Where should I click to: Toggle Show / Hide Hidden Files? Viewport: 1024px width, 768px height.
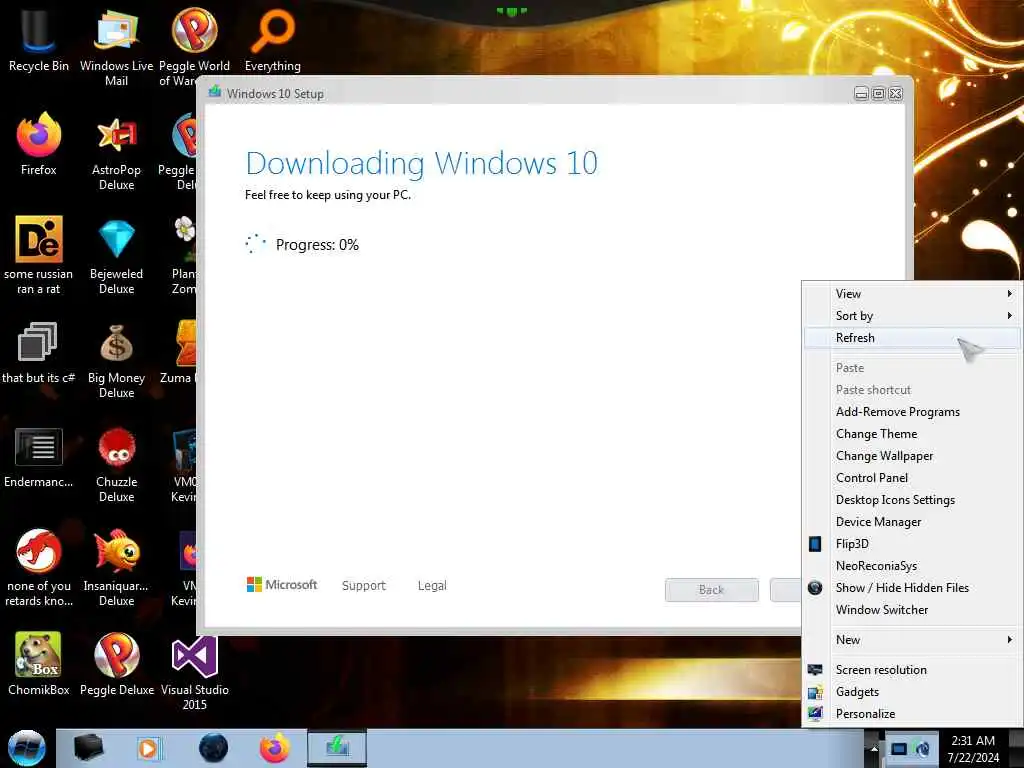[911, 588]
